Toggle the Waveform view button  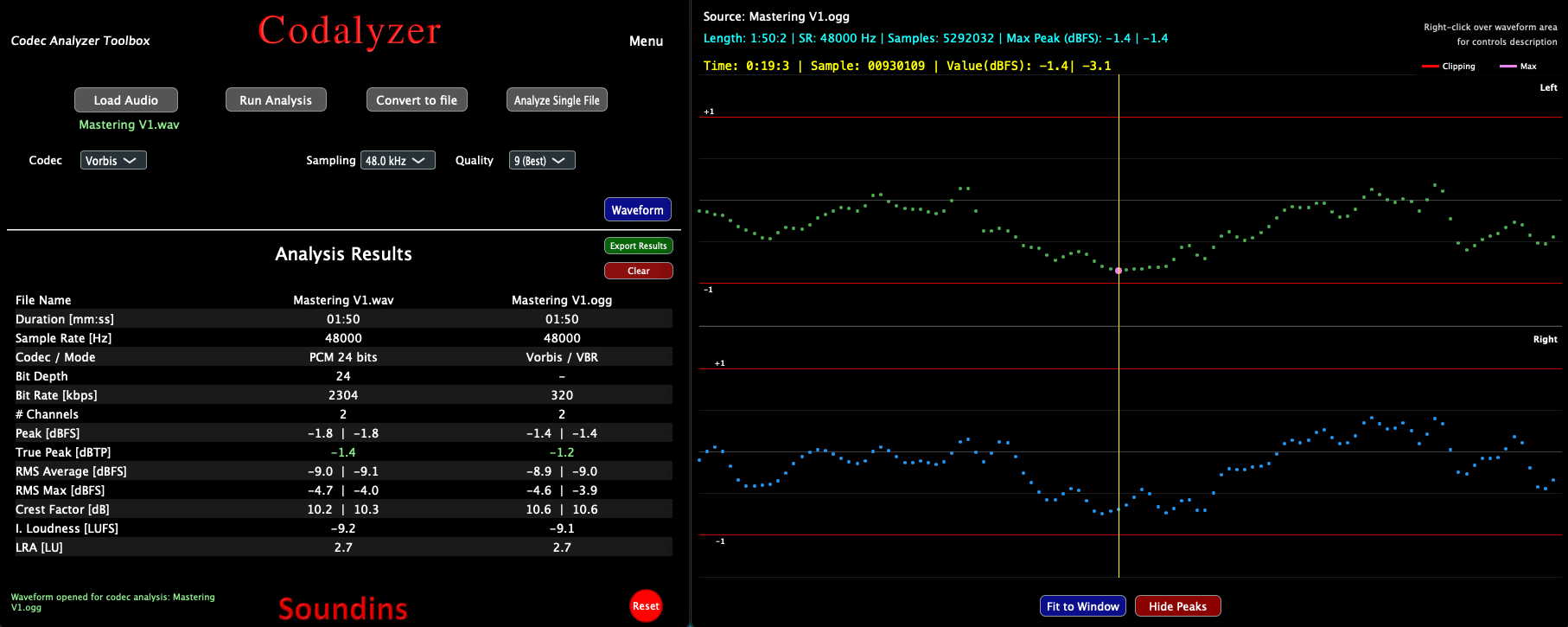click(x=637, y=210)
